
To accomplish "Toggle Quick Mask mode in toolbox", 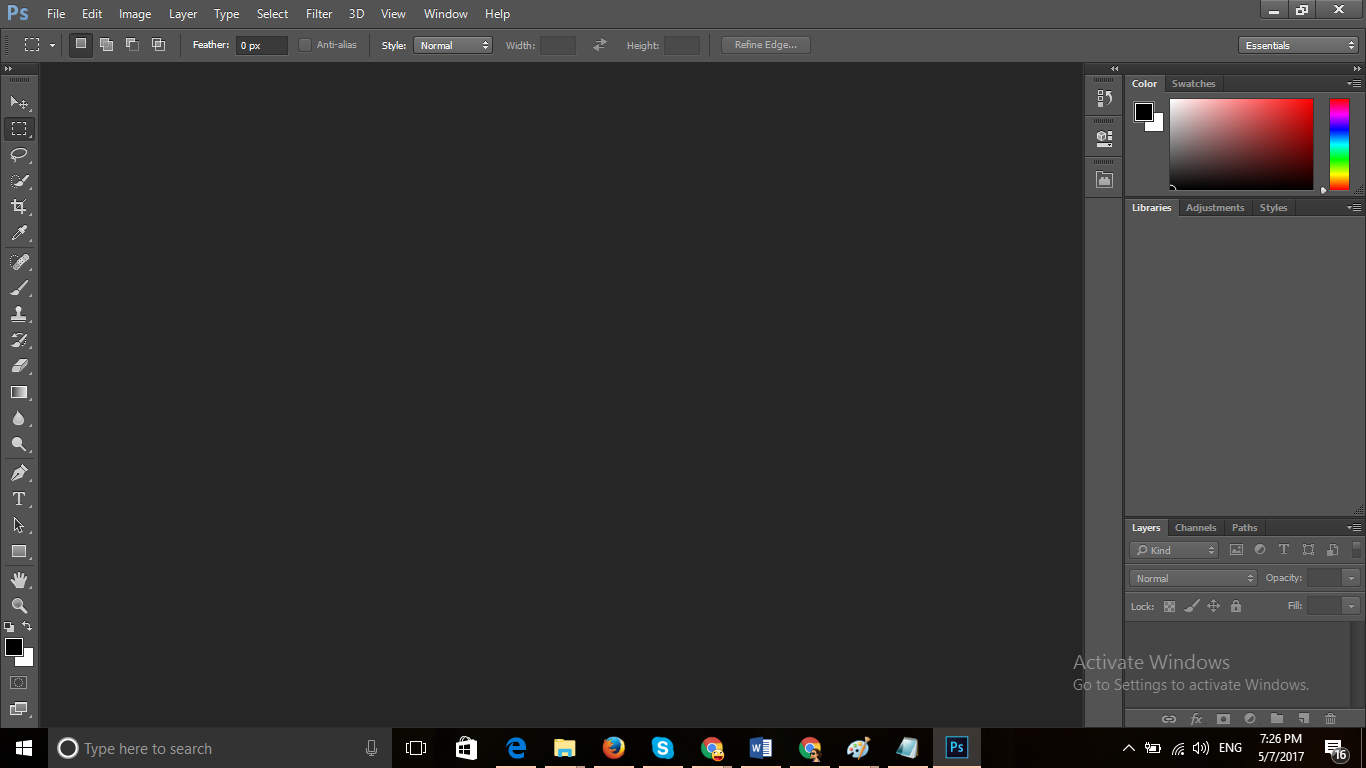I will [19, 682].
